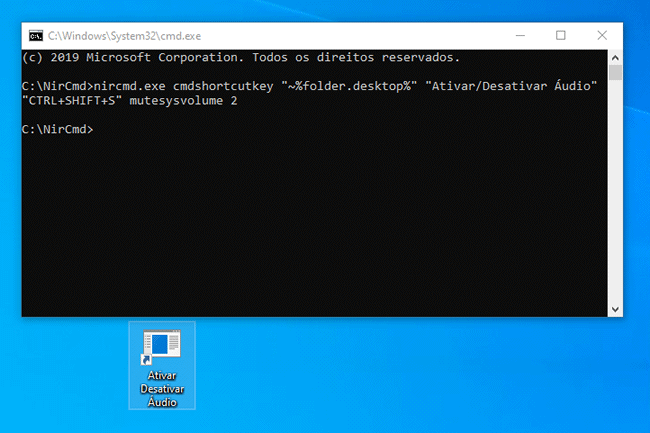Click the console vertical scrollbar thumb

coord(615,73)
